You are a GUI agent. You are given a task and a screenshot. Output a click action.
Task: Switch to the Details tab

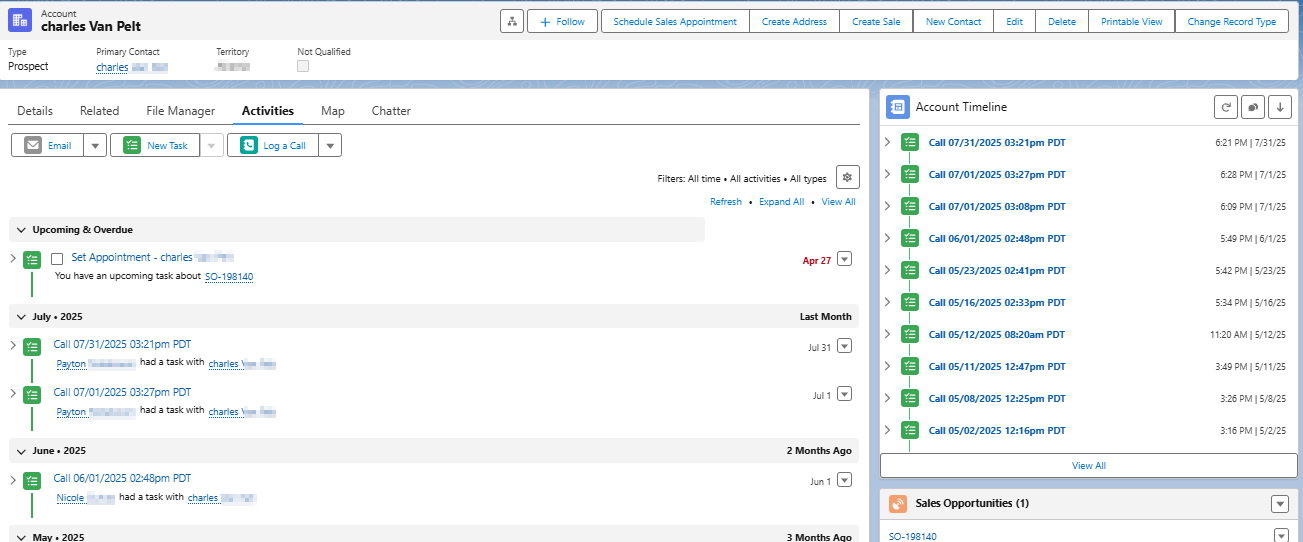click(x=35, y=111)
